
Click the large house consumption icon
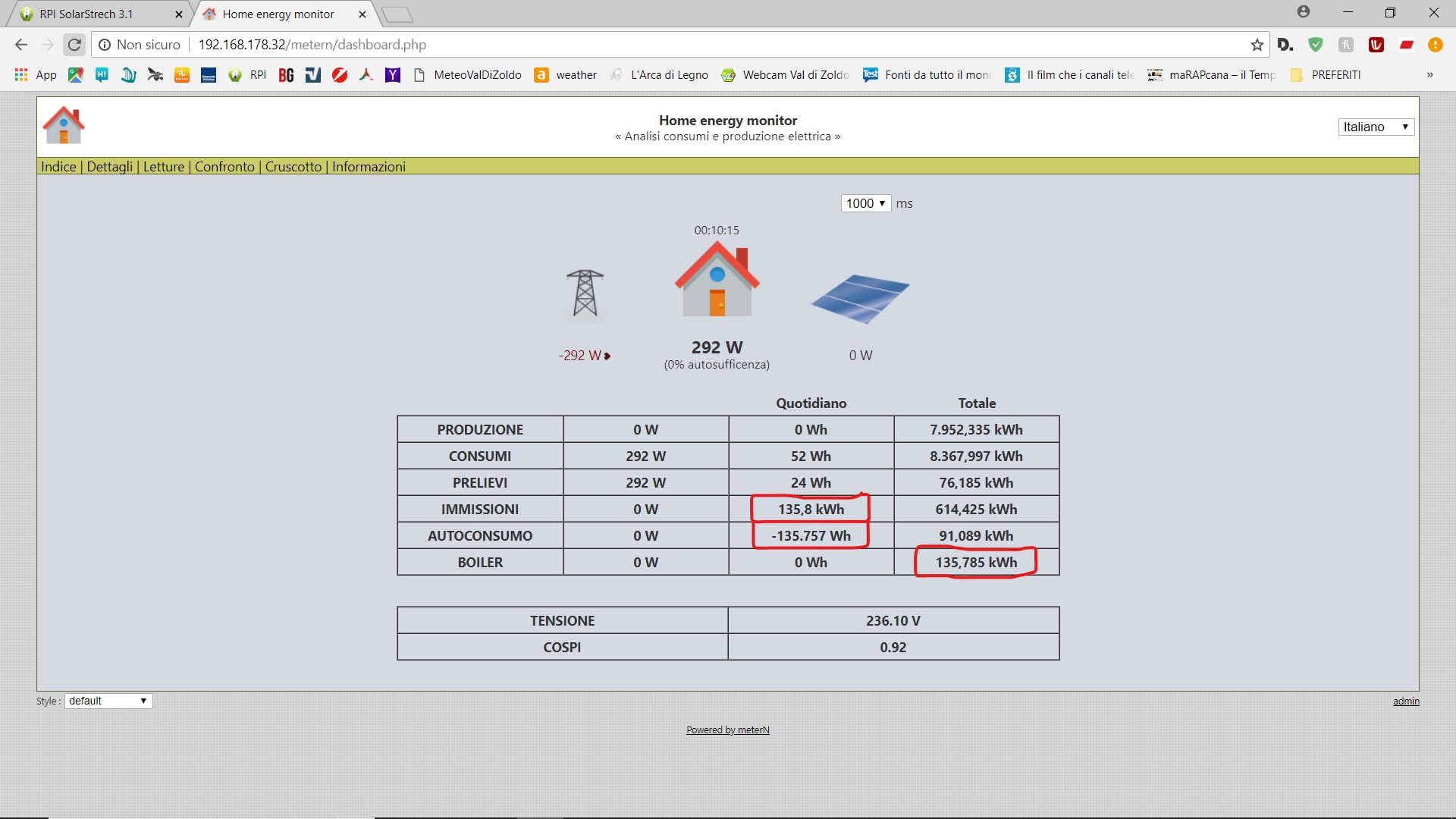coord(717,281)
